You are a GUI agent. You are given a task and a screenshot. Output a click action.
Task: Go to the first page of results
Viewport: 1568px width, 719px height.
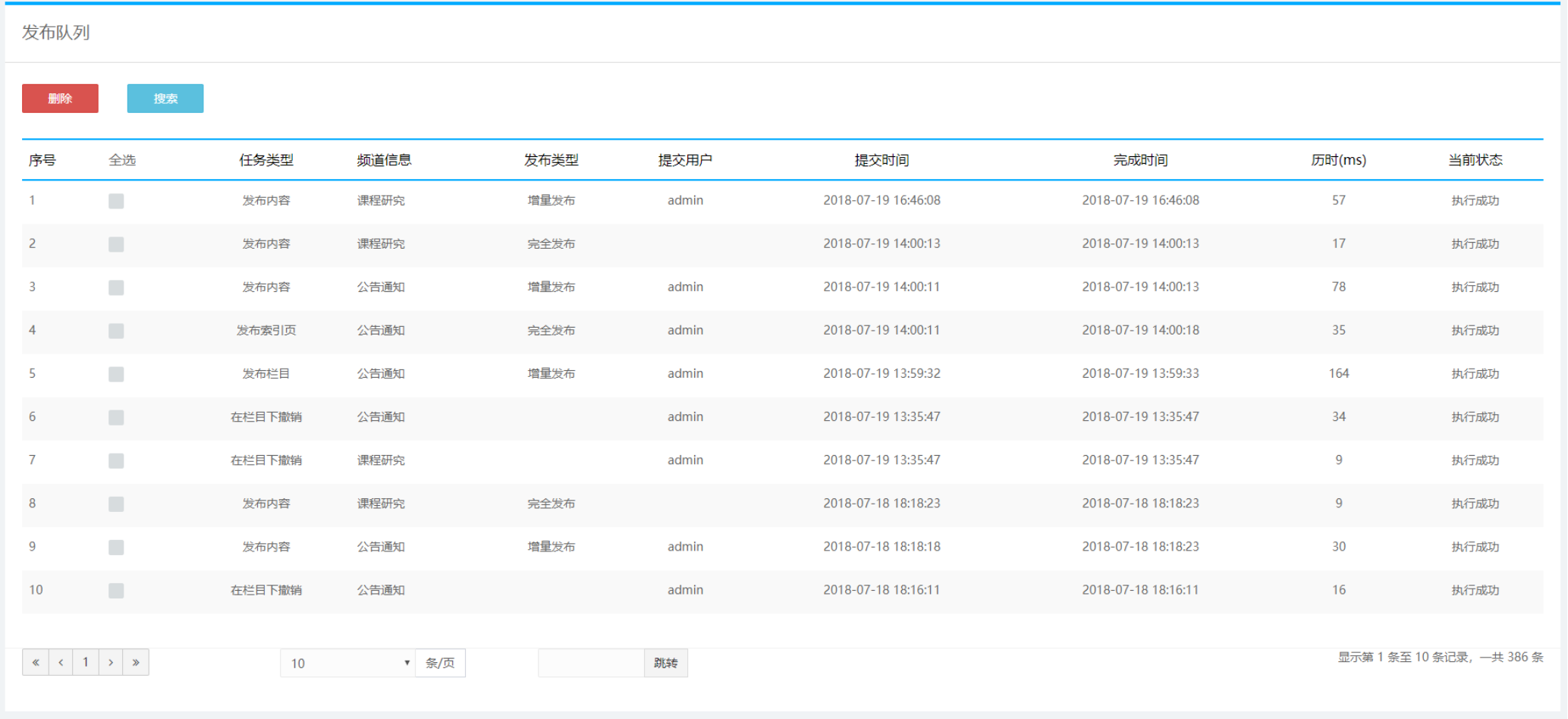36,662
